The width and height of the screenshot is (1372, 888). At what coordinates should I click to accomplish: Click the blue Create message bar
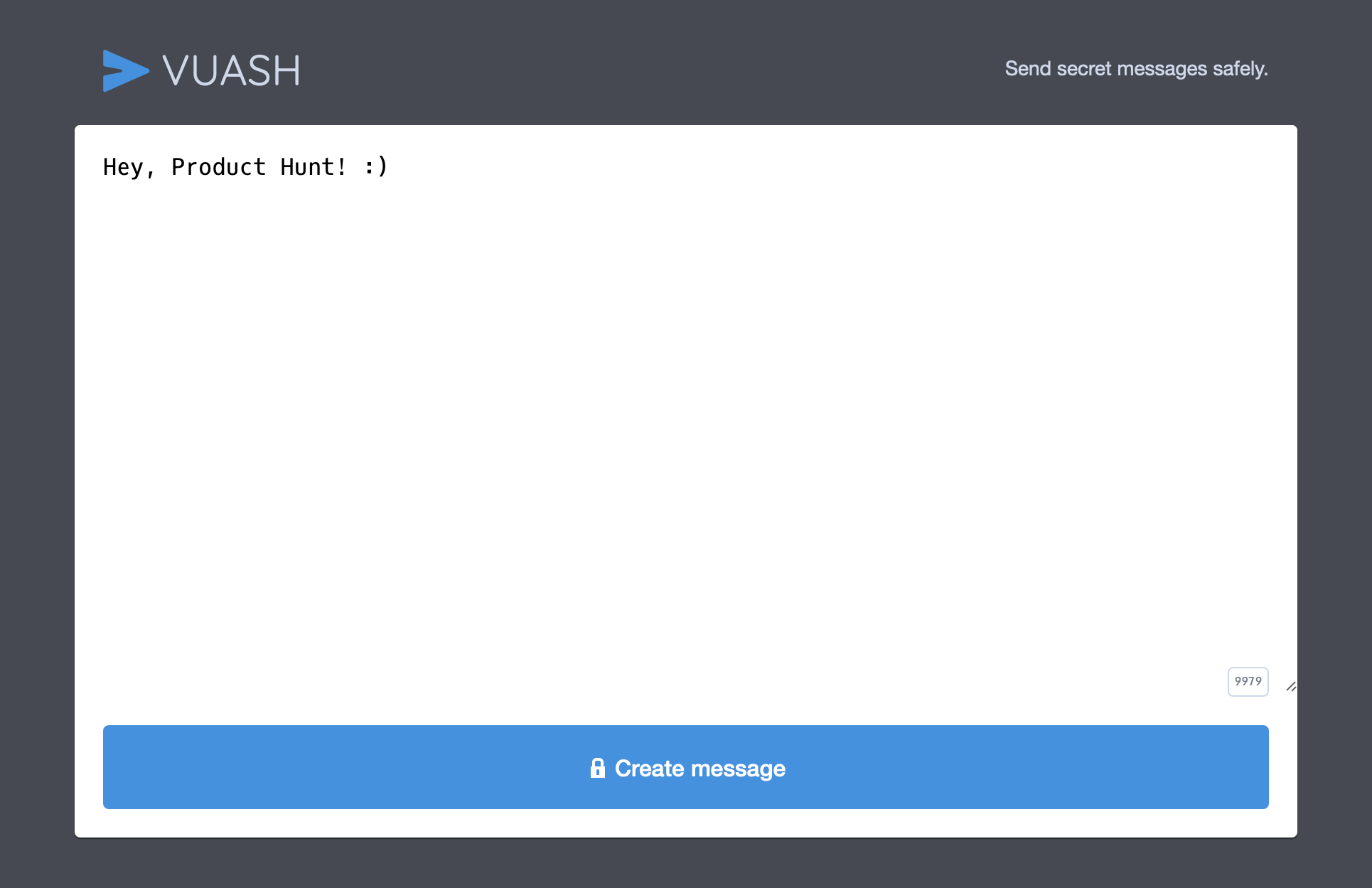coord(685,768)
